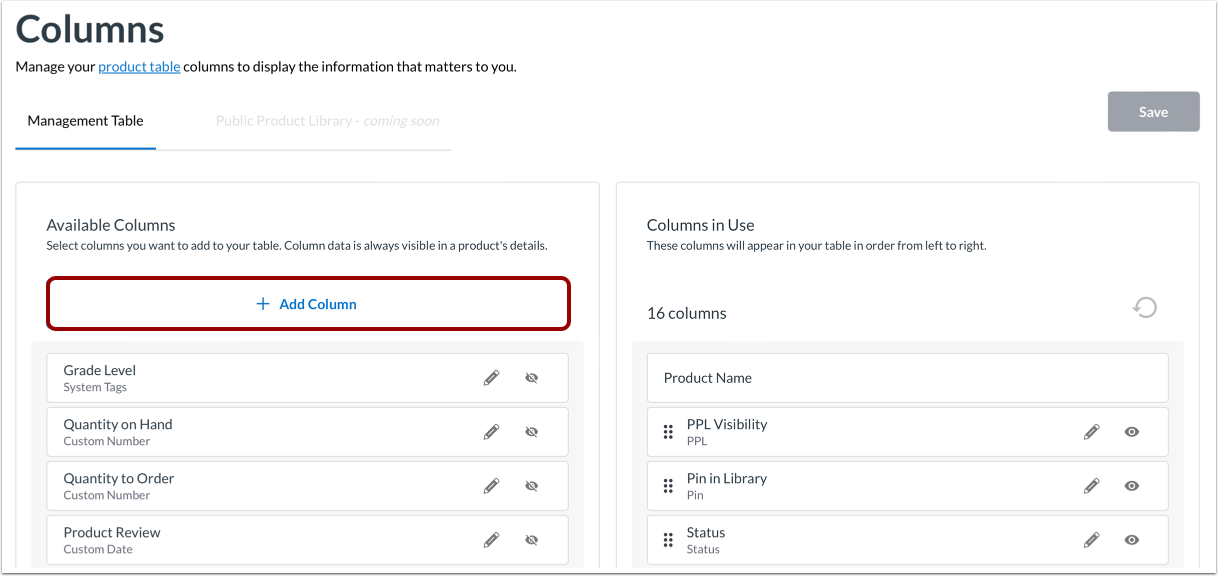Switch to the Management Table tab
The height and width of the screenshot is (576, 1218).
(x=85, y=120)
